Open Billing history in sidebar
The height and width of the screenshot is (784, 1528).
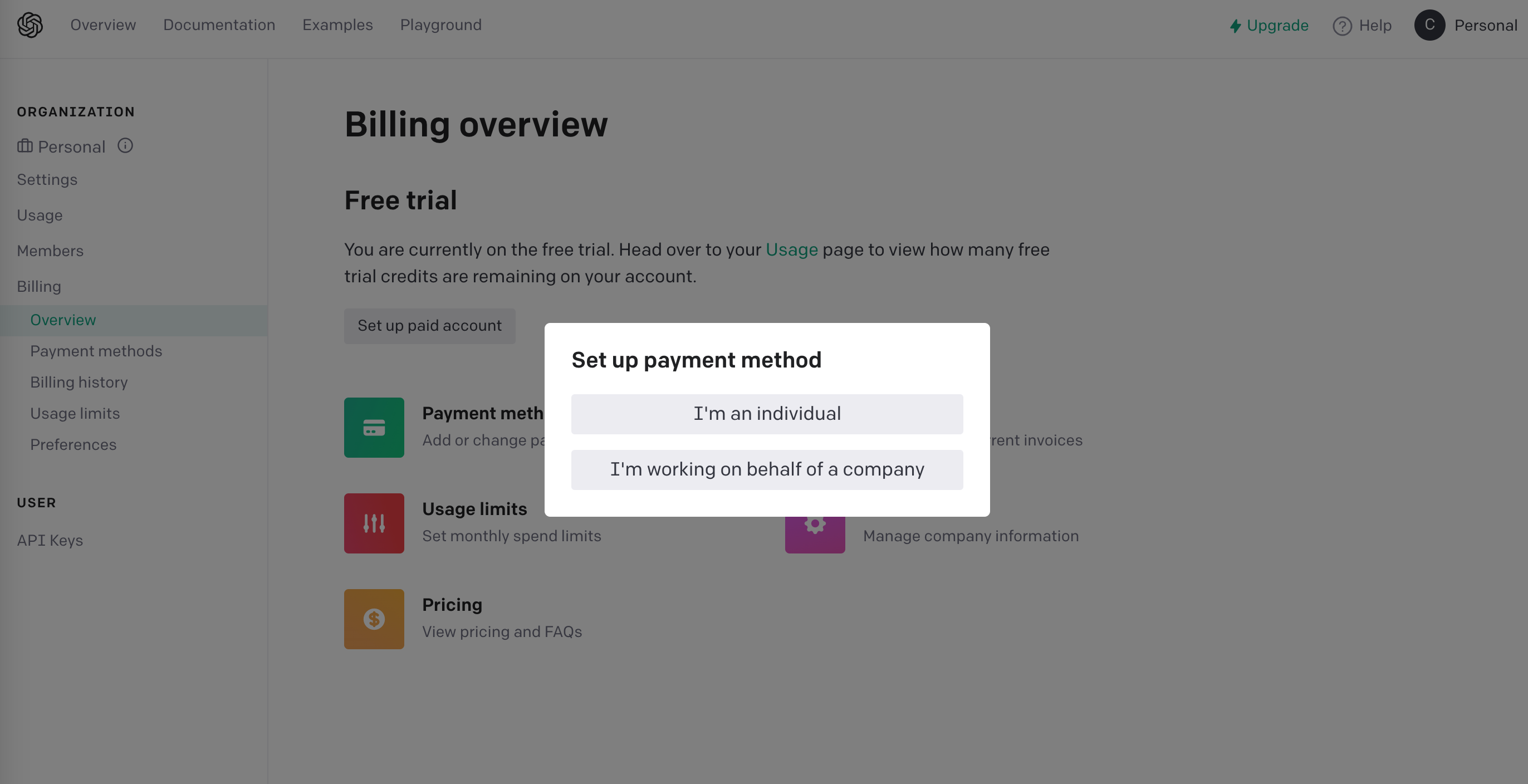[79, 382]
